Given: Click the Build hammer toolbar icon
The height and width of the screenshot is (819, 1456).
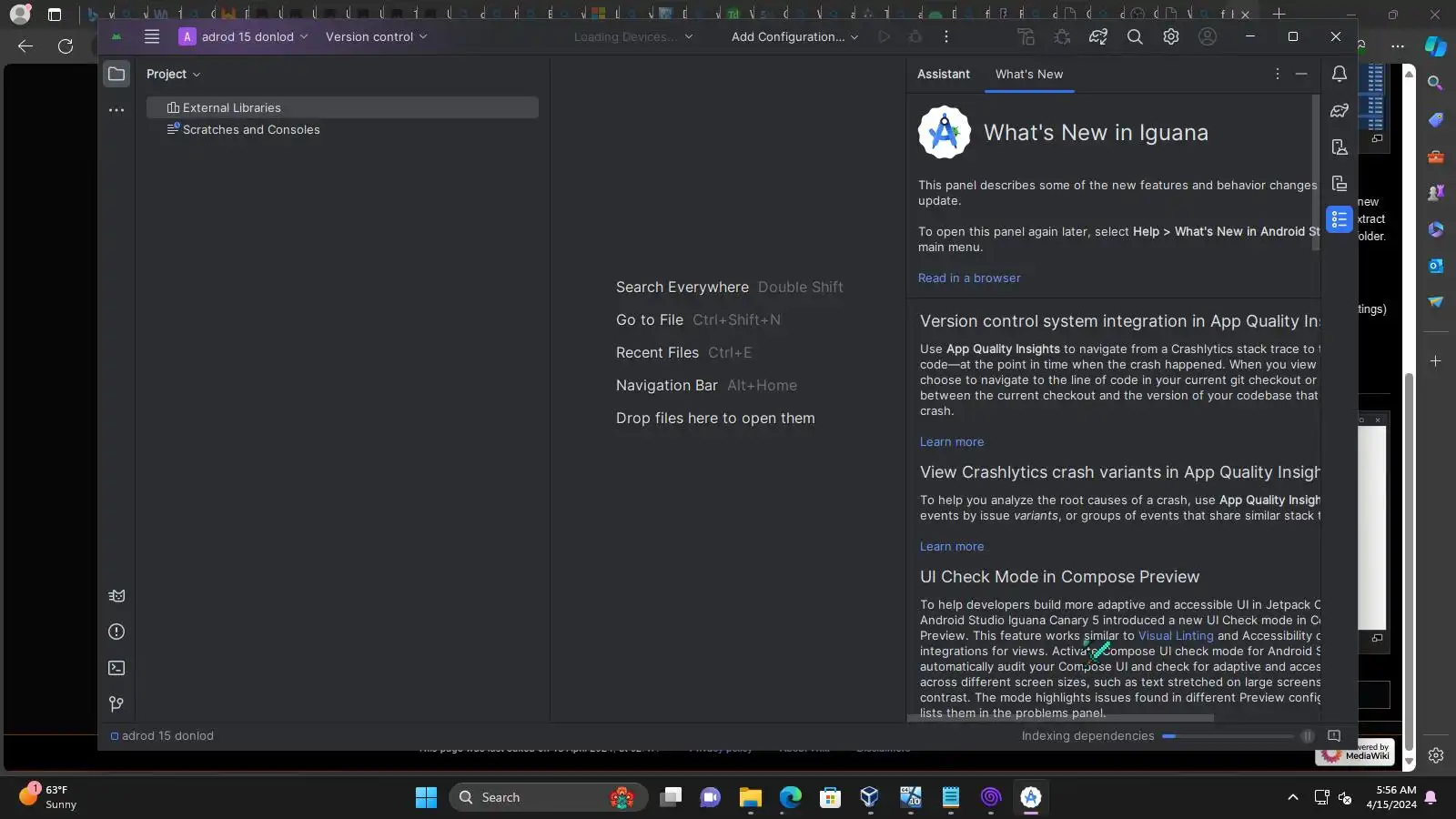Looking at the screenshot, I should coord(1026,36).
